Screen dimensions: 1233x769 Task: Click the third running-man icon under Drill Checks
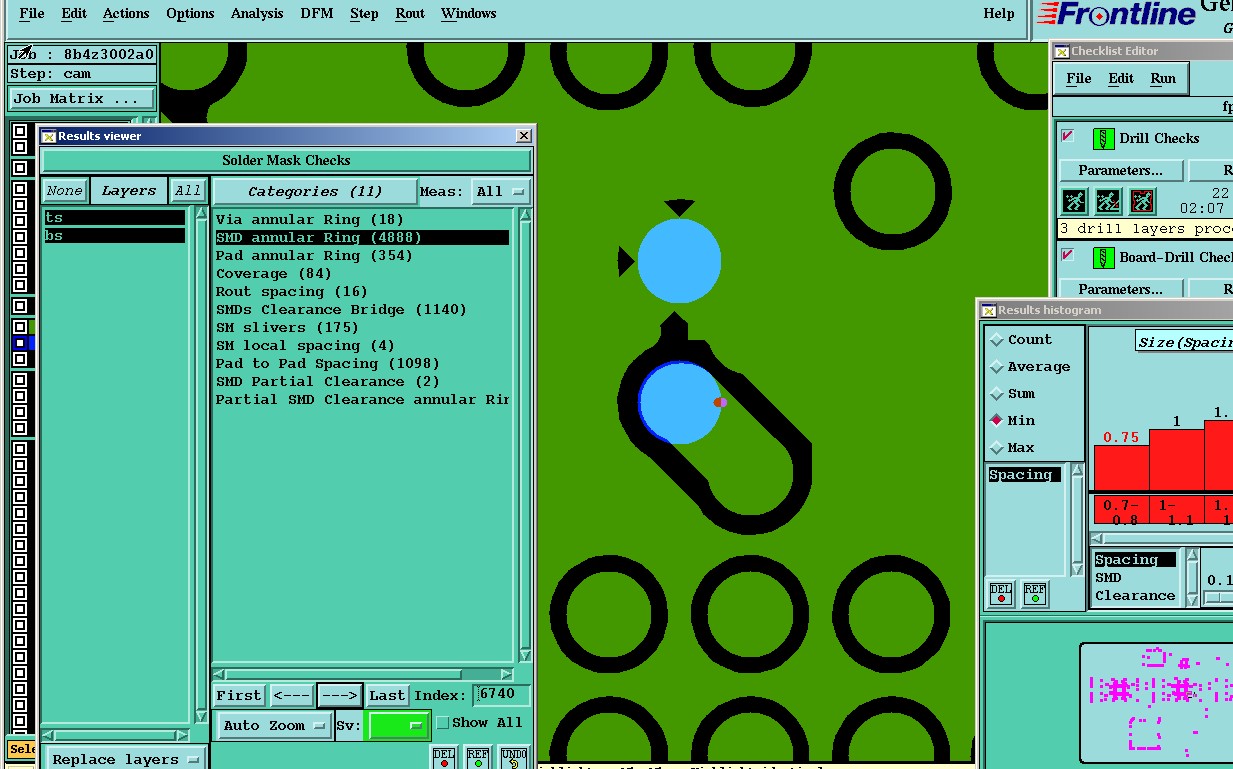click(x=1142, y=201)
